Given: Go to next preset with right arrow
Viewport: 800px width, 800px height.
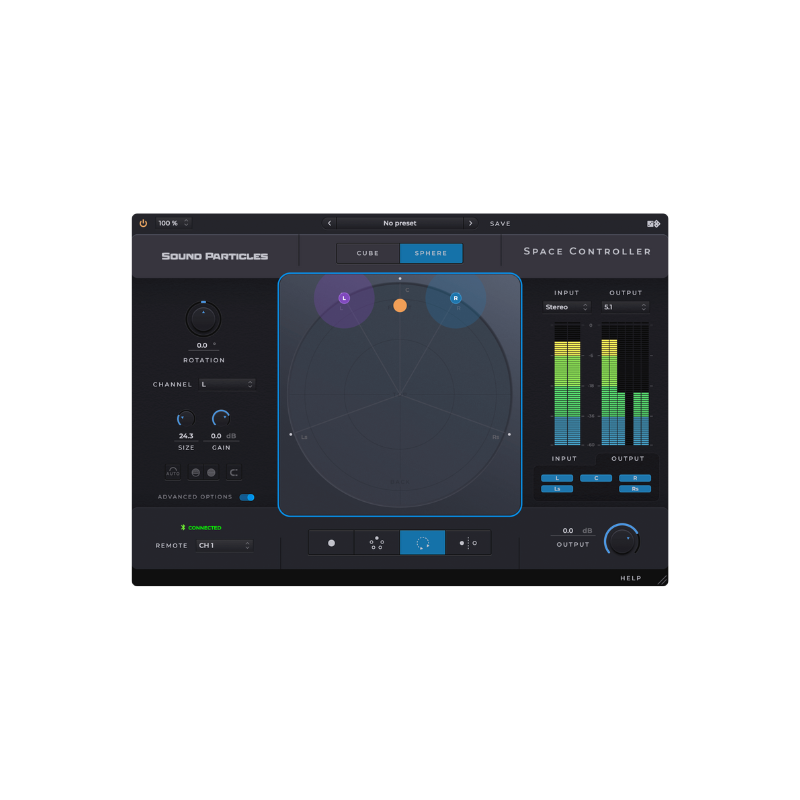Looking at the screenshot, I should [470, 223].
